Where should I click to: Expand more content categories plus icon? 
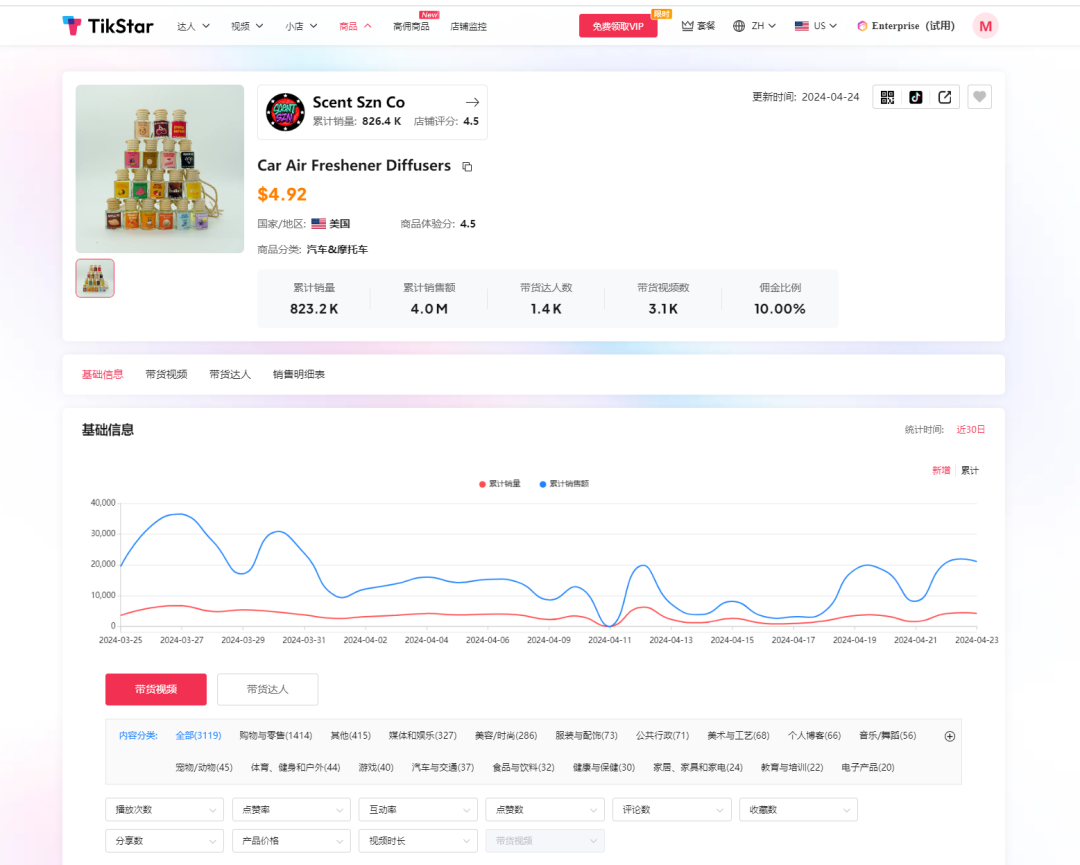point(949,736)
